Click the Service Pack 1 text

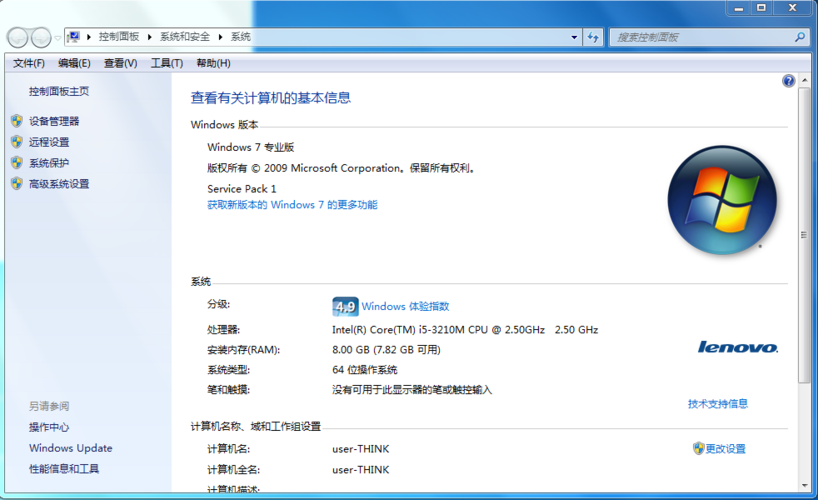click(242, 189)
